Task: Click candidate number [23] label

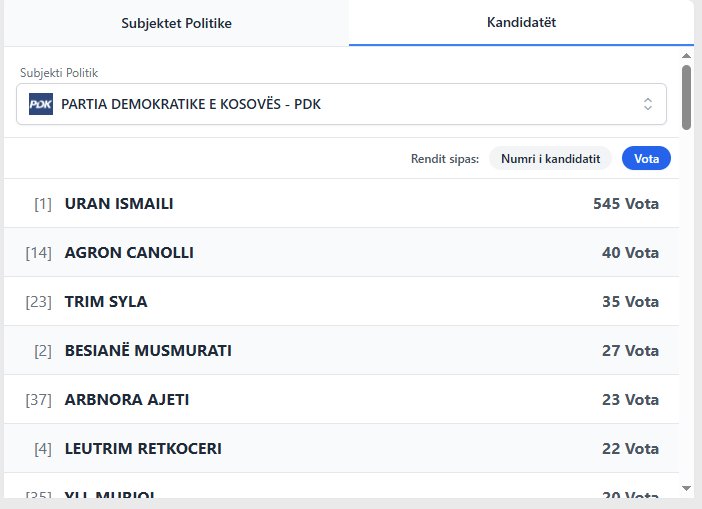Action: pyautogui.click(x=38, y=302)
